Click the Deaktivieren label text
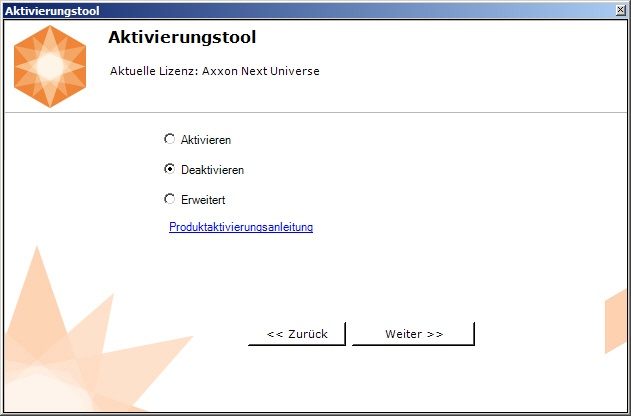The height and width of the screenshot is (416, 631). point(212,170)
